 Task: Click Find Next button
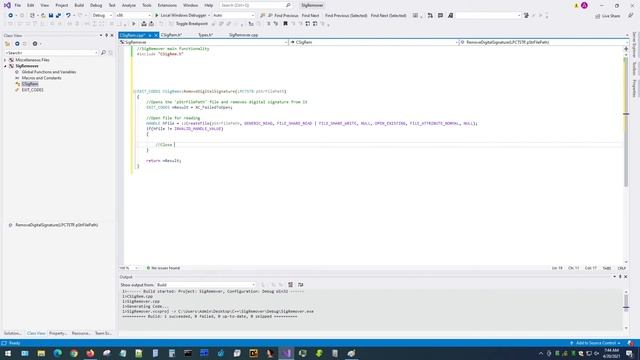310,16
